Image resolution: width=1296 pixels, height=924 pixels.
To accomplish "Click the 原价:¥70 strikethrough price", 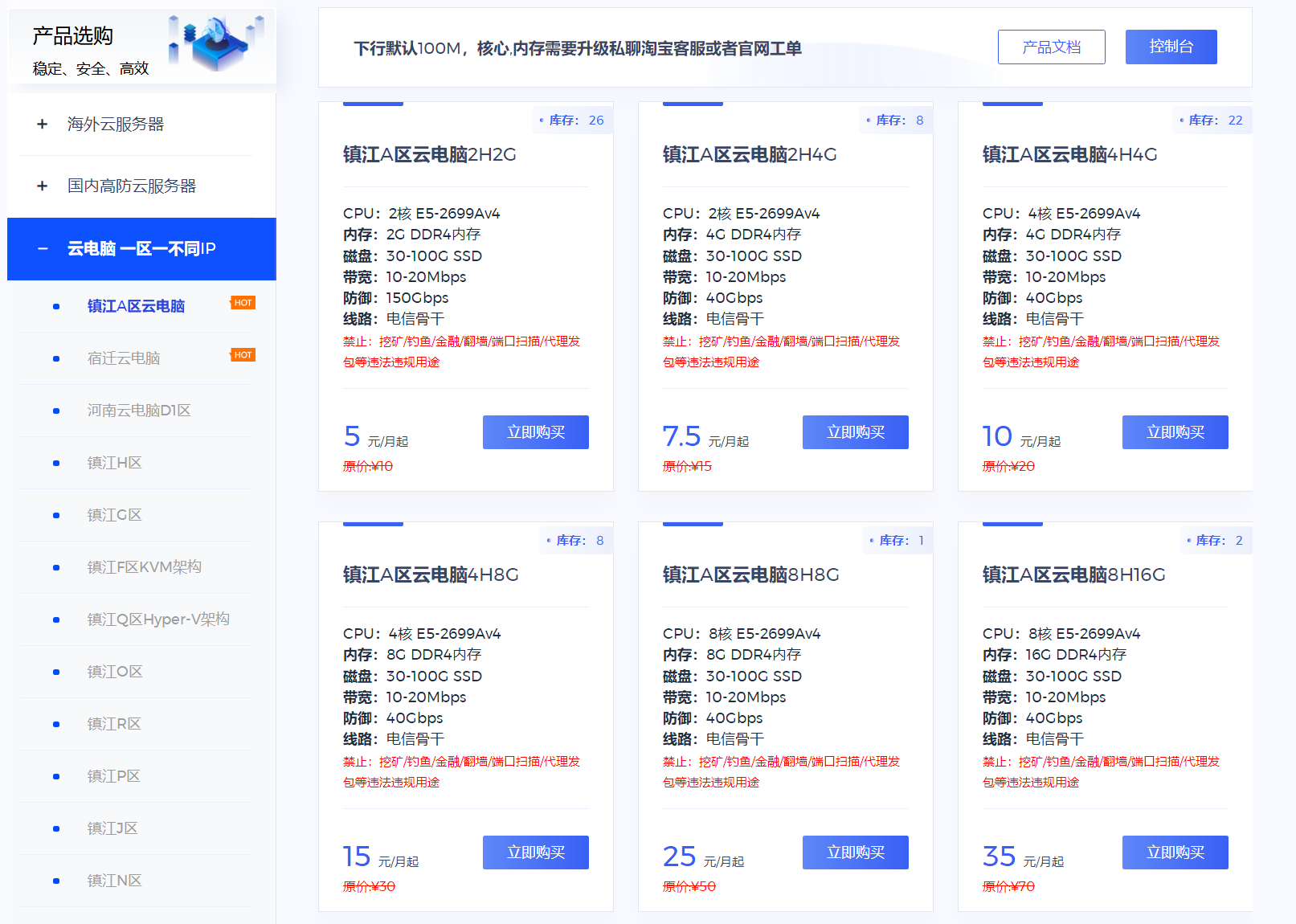I will click(1008, 886).
